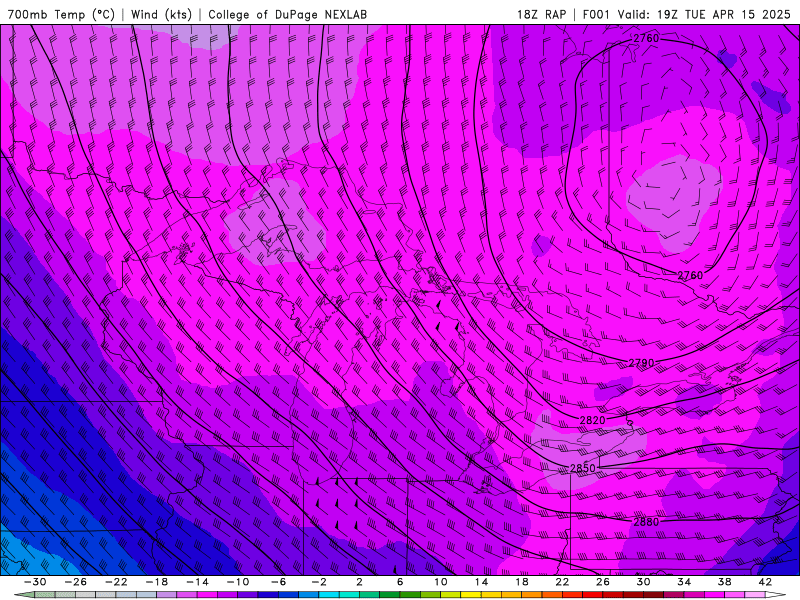Click the 10 colorbar tick label
800x600 pixels.
click(441, 582)
